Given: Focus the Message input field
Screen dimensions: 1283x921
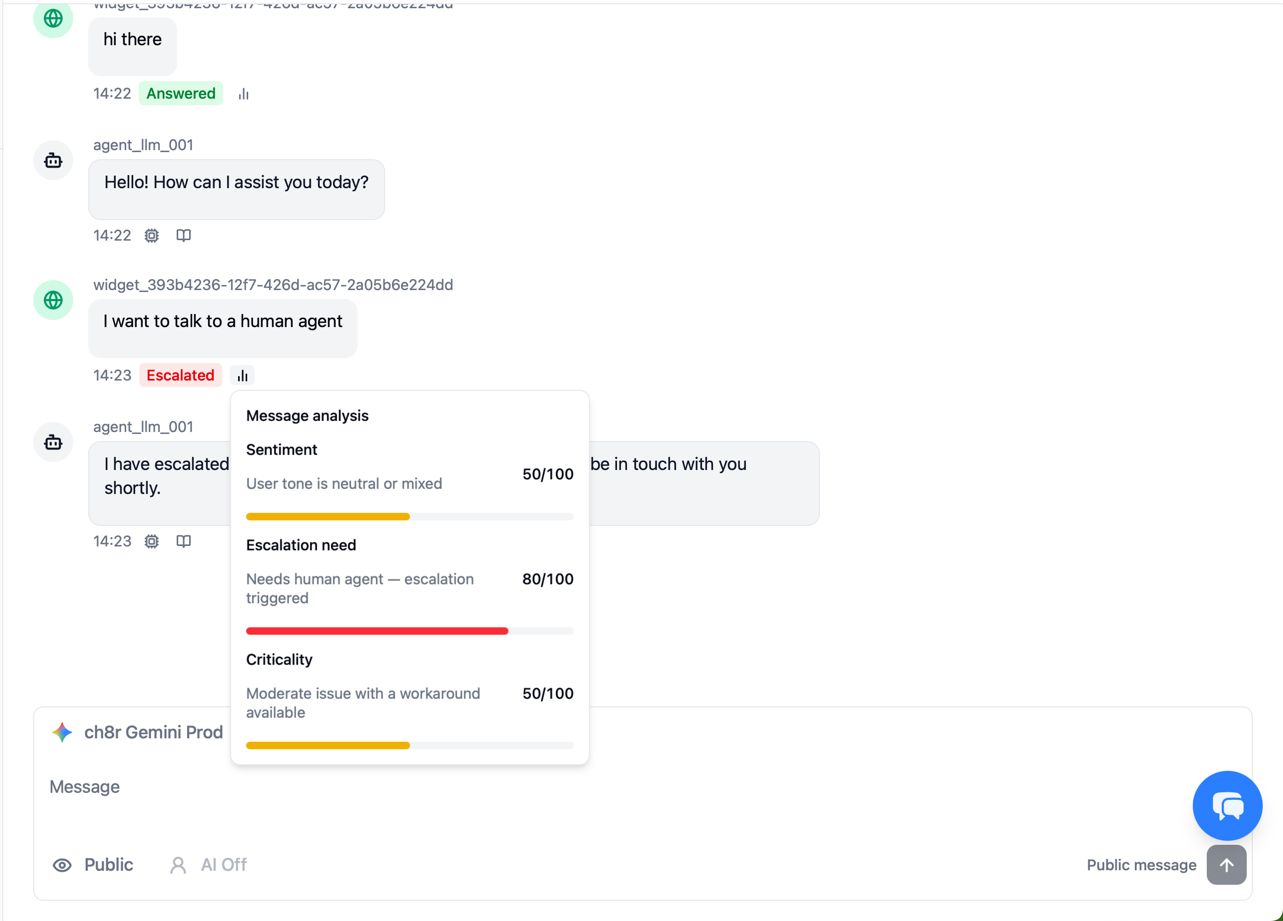Looking at the screenshot, I should click(600, 788).
